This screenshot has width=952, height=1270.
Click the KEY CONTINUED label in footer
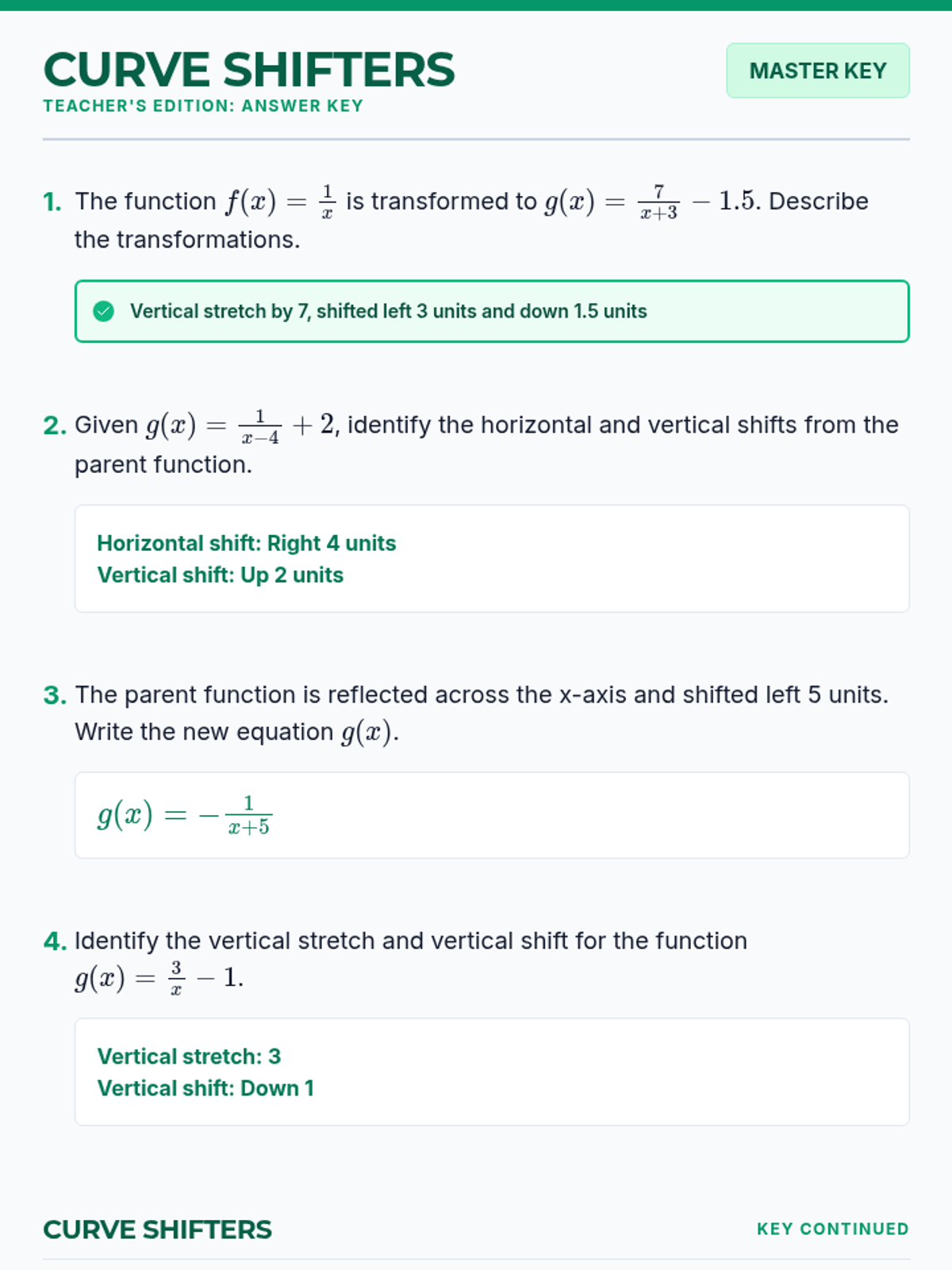click(x=832, y=1229)
